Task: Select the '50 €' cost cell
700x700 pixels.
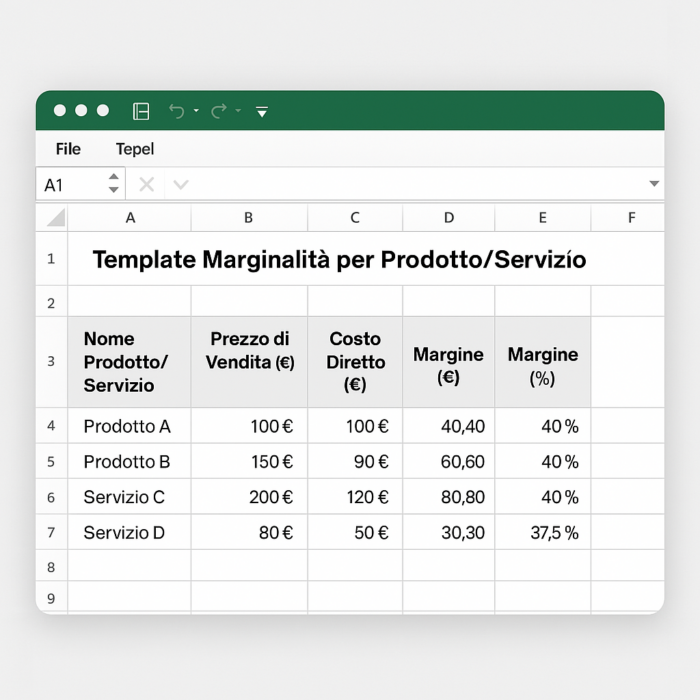Action: 355,532
